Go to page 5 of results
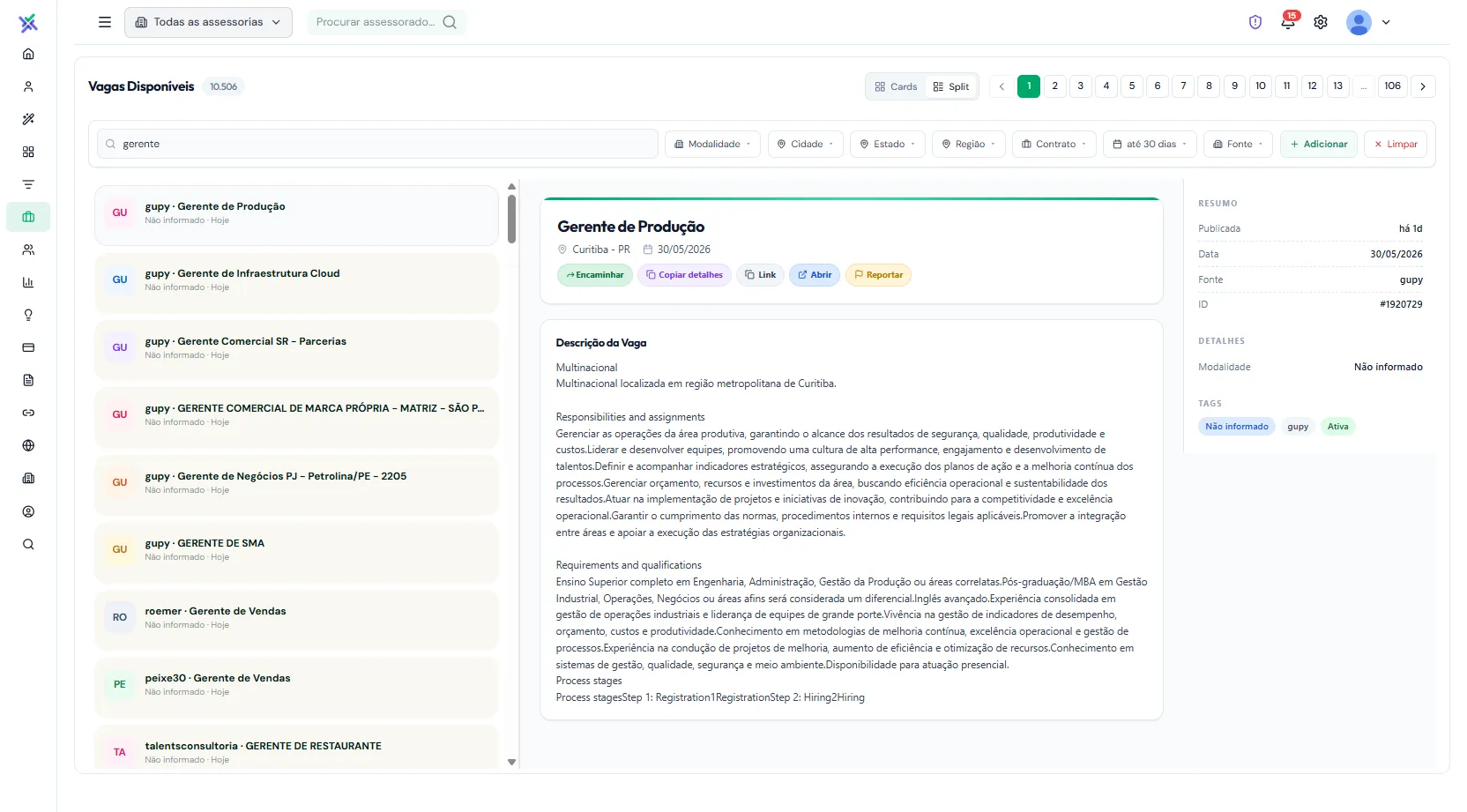 1132,86
